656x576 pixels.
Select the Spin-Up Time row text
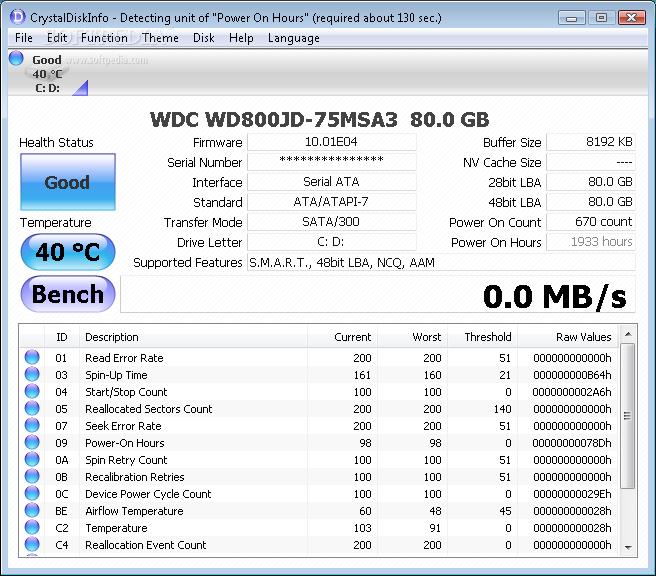pos(116,375)
